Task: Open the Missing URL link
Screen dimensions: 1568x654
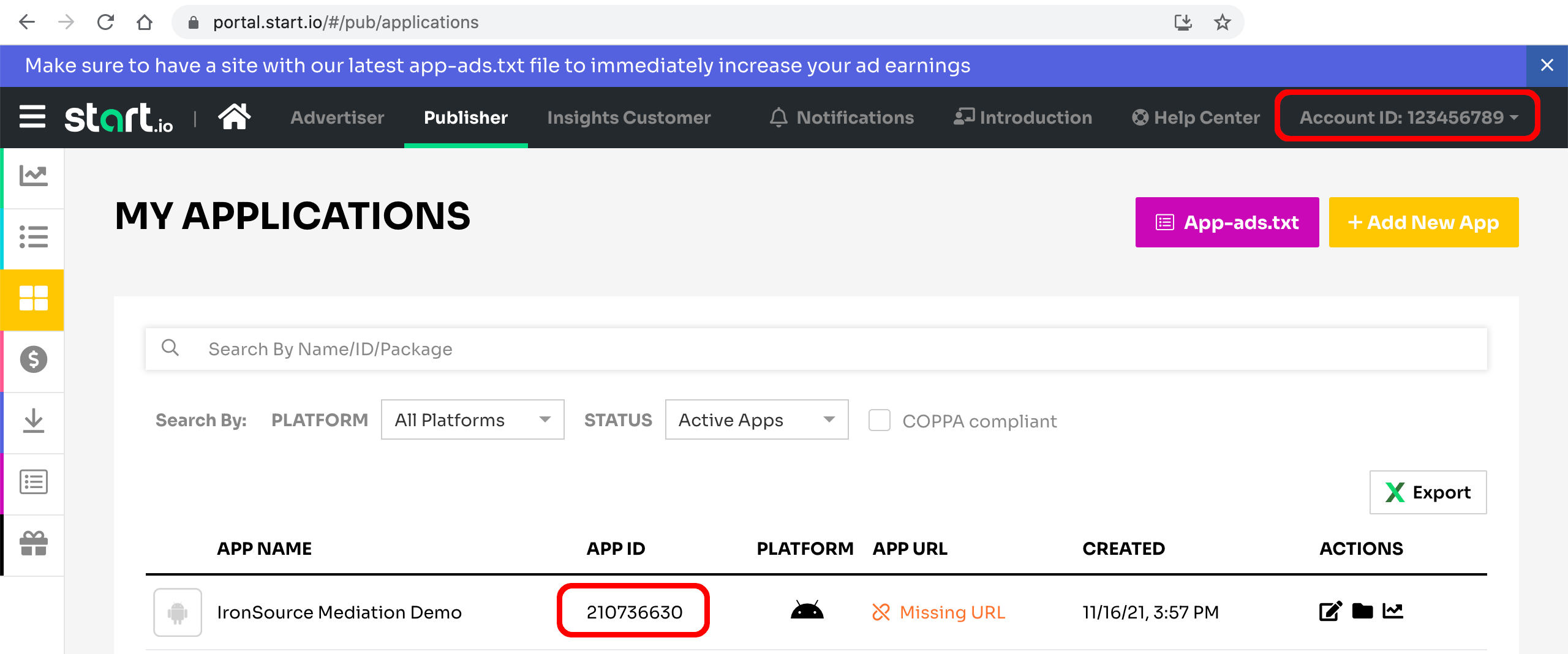Action: 951,612
